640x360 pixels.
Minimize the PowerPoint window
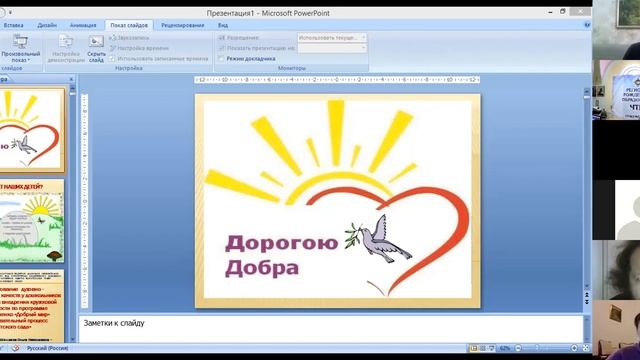(550, 12)
